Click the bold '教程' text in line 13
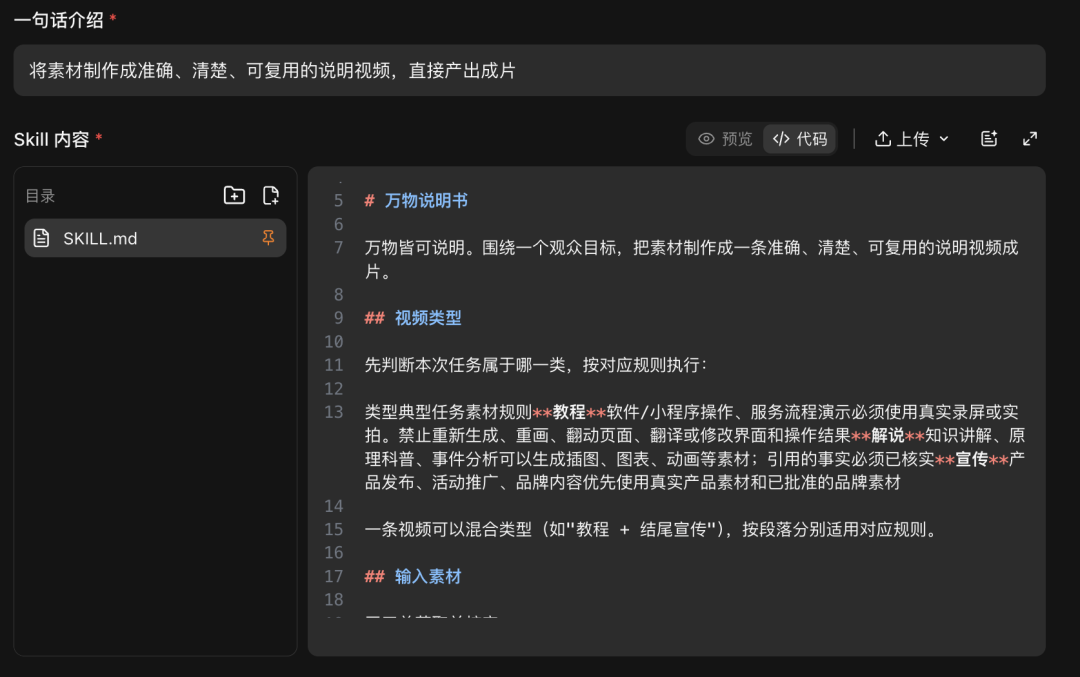 point(569,412)
